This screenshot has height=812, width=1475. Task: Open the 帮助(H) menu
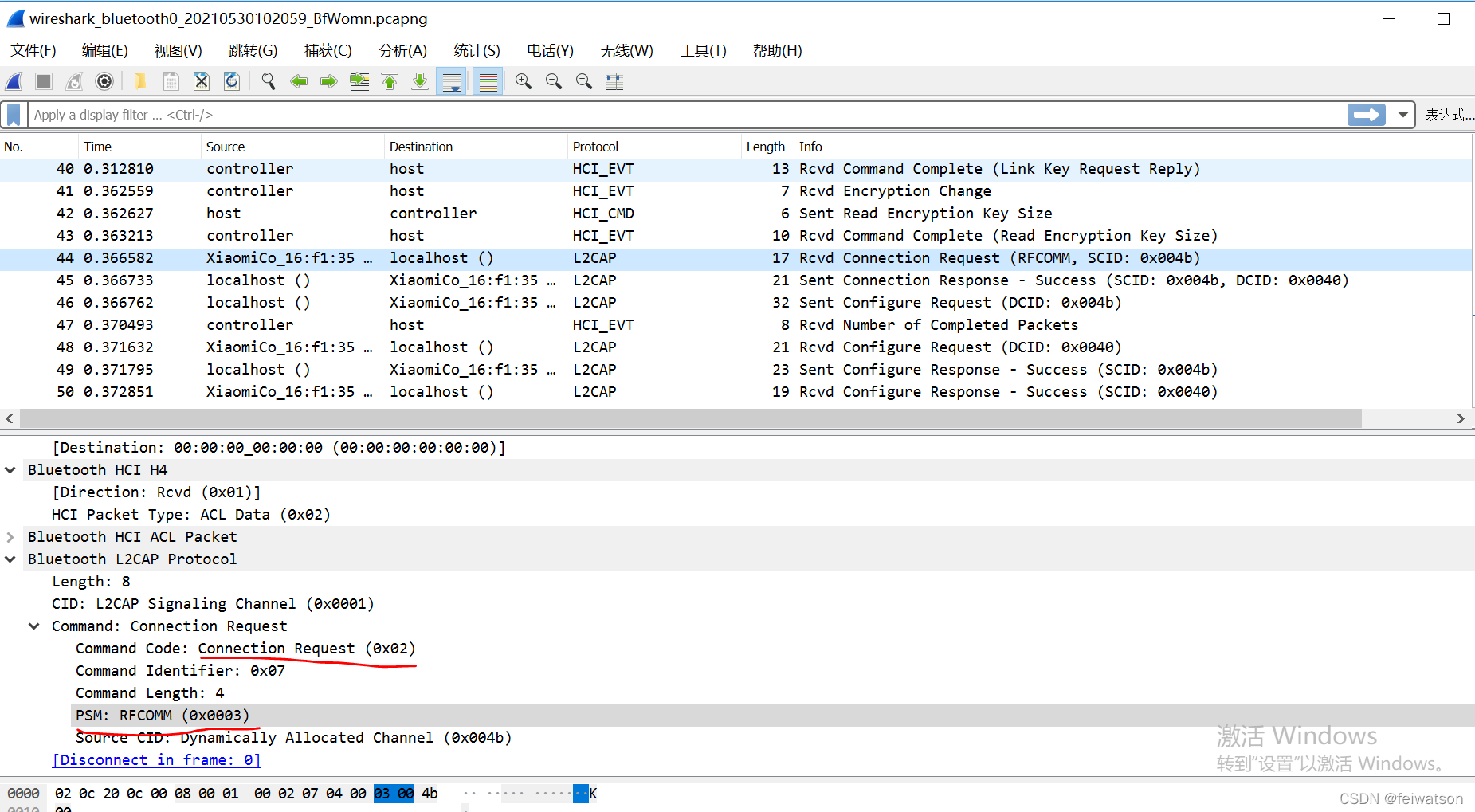tap(778, 50)
